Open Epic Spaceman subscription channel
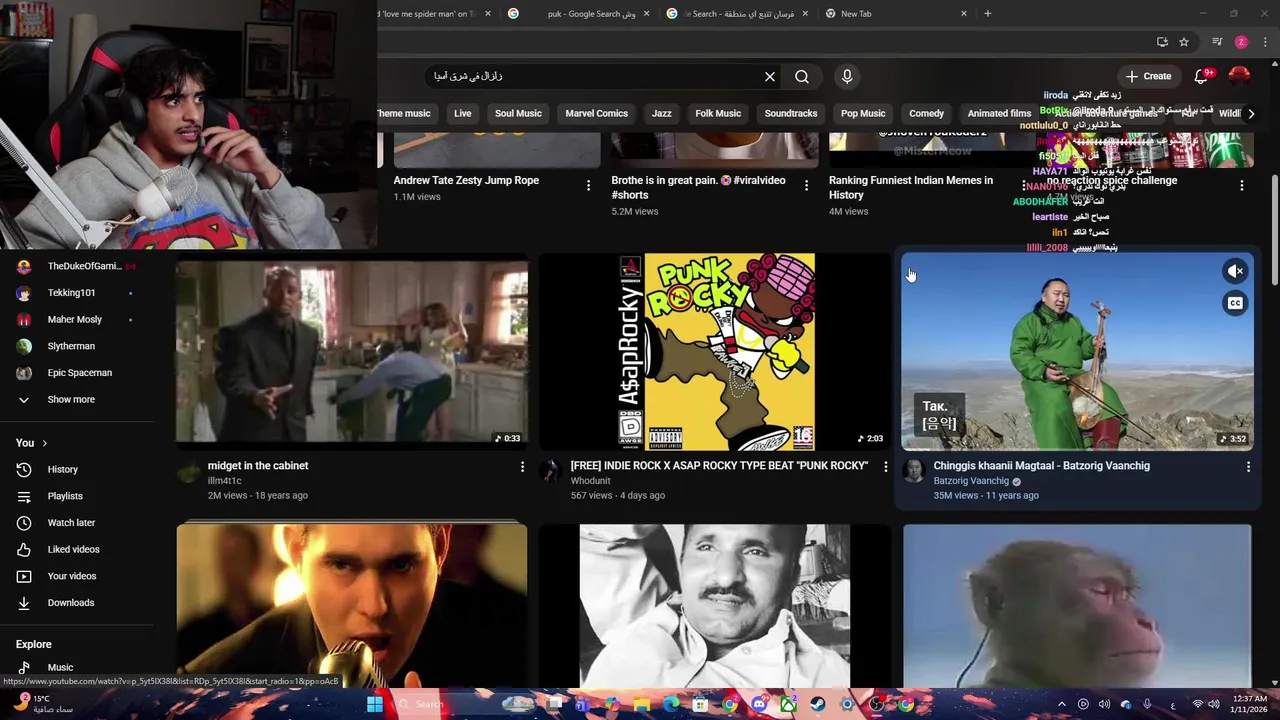 pos(80,373)
